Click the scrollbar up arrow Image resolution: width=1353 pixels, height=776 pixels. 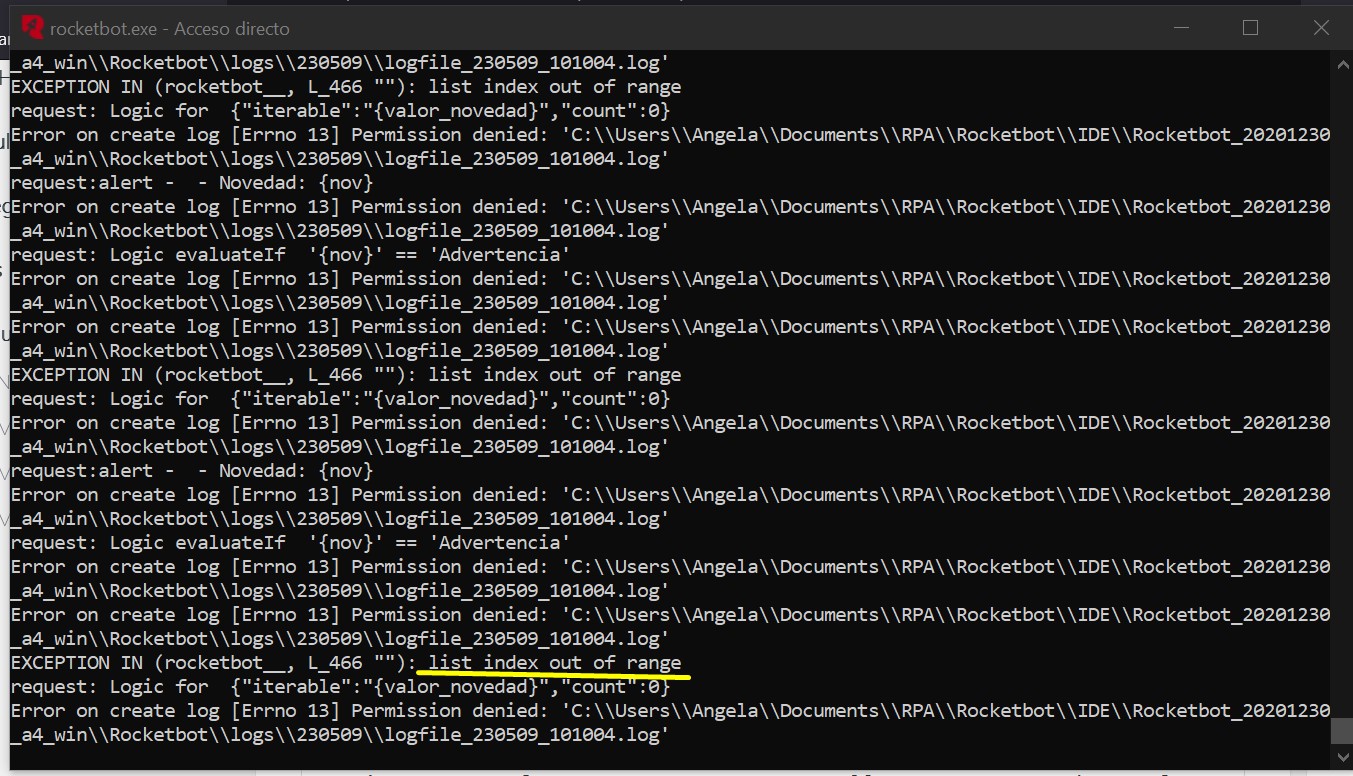pyautogui.click(x=1341, y=62)
